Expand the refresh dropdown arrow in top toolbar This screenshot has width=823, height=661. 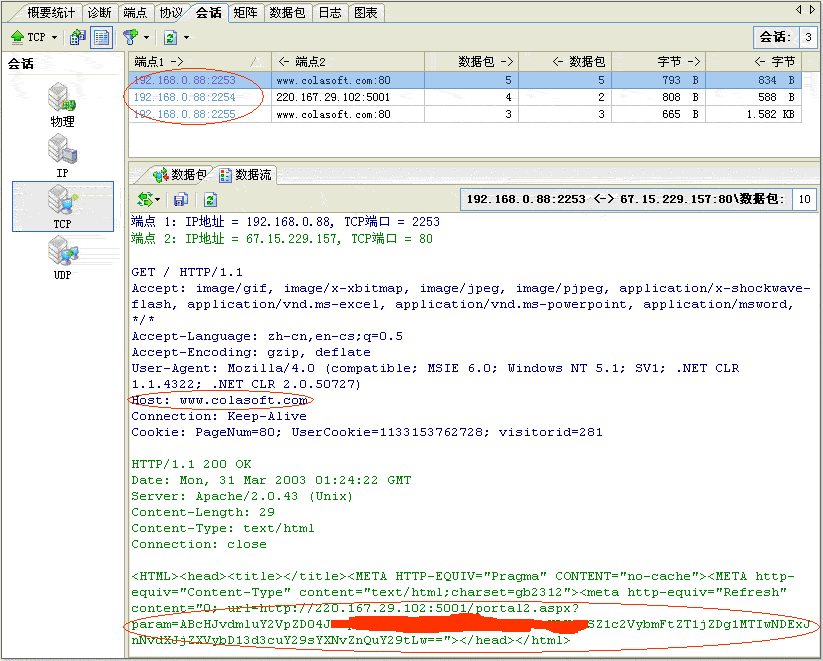[x=186, y=37]
